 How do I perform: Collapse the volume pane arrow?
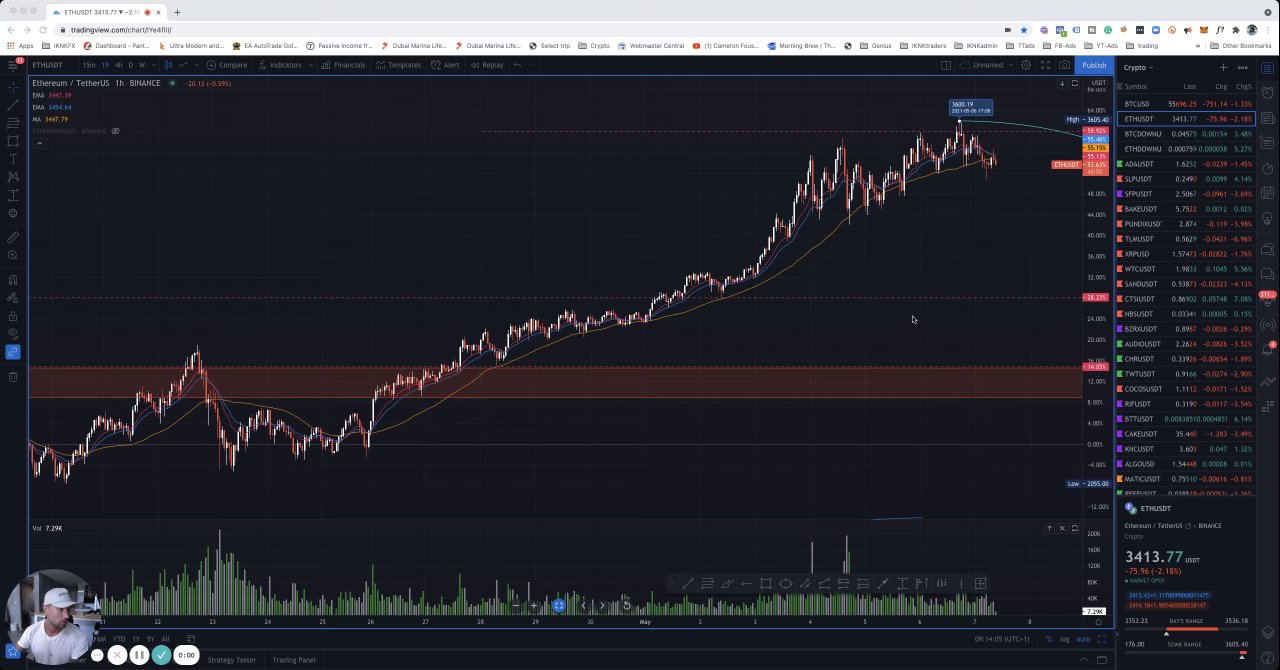tap(1049, 528)
